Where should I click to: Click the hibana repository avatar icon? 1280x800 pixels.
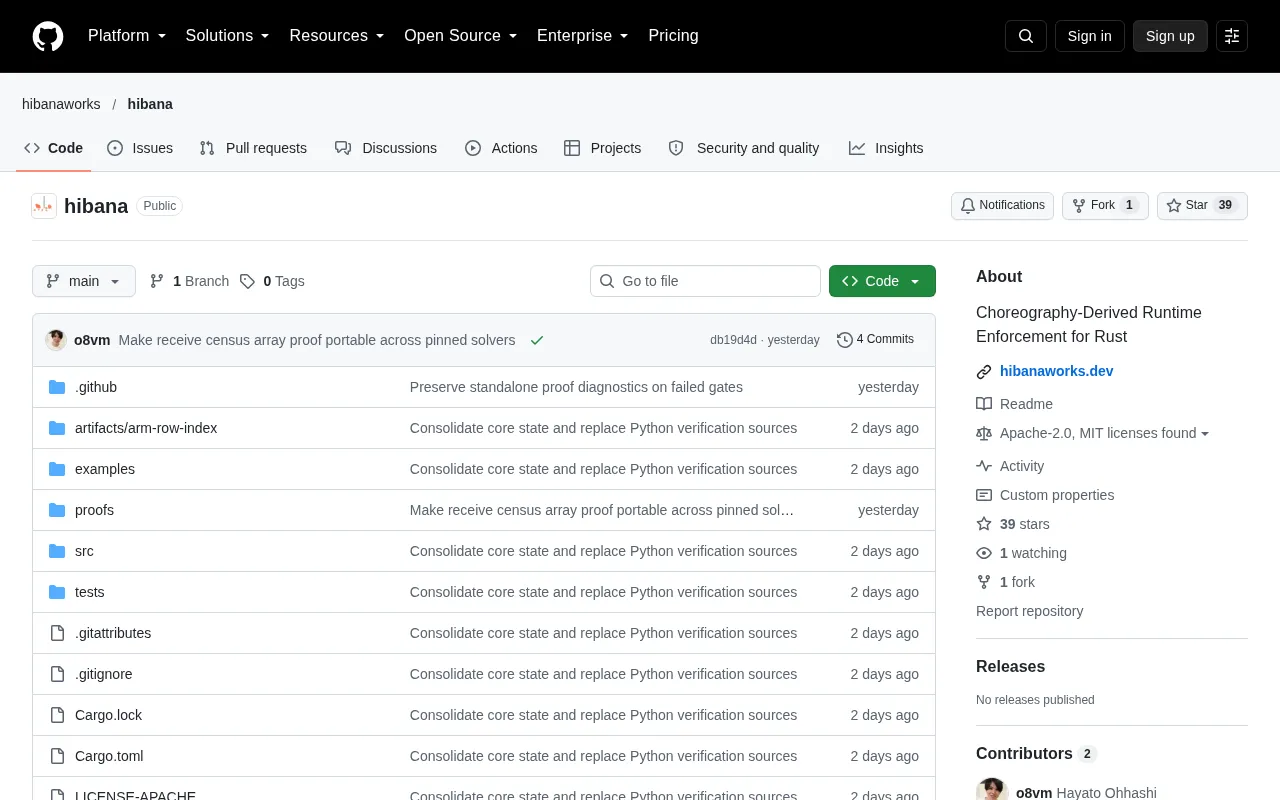pos(44,206)
